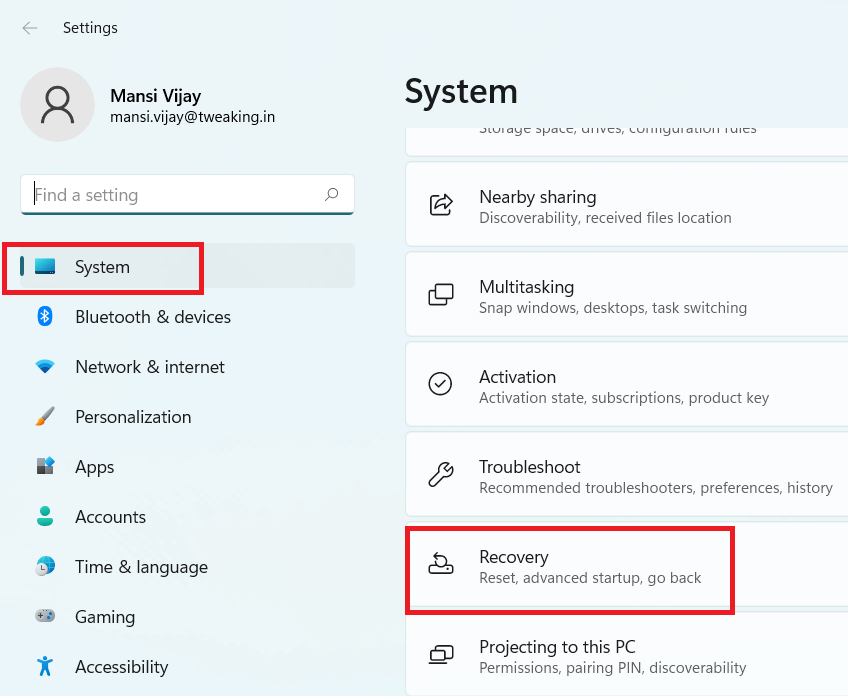Open Accounts settings category
The width and height of the screenshot is (848, 696).
click(x=187, y=516)
